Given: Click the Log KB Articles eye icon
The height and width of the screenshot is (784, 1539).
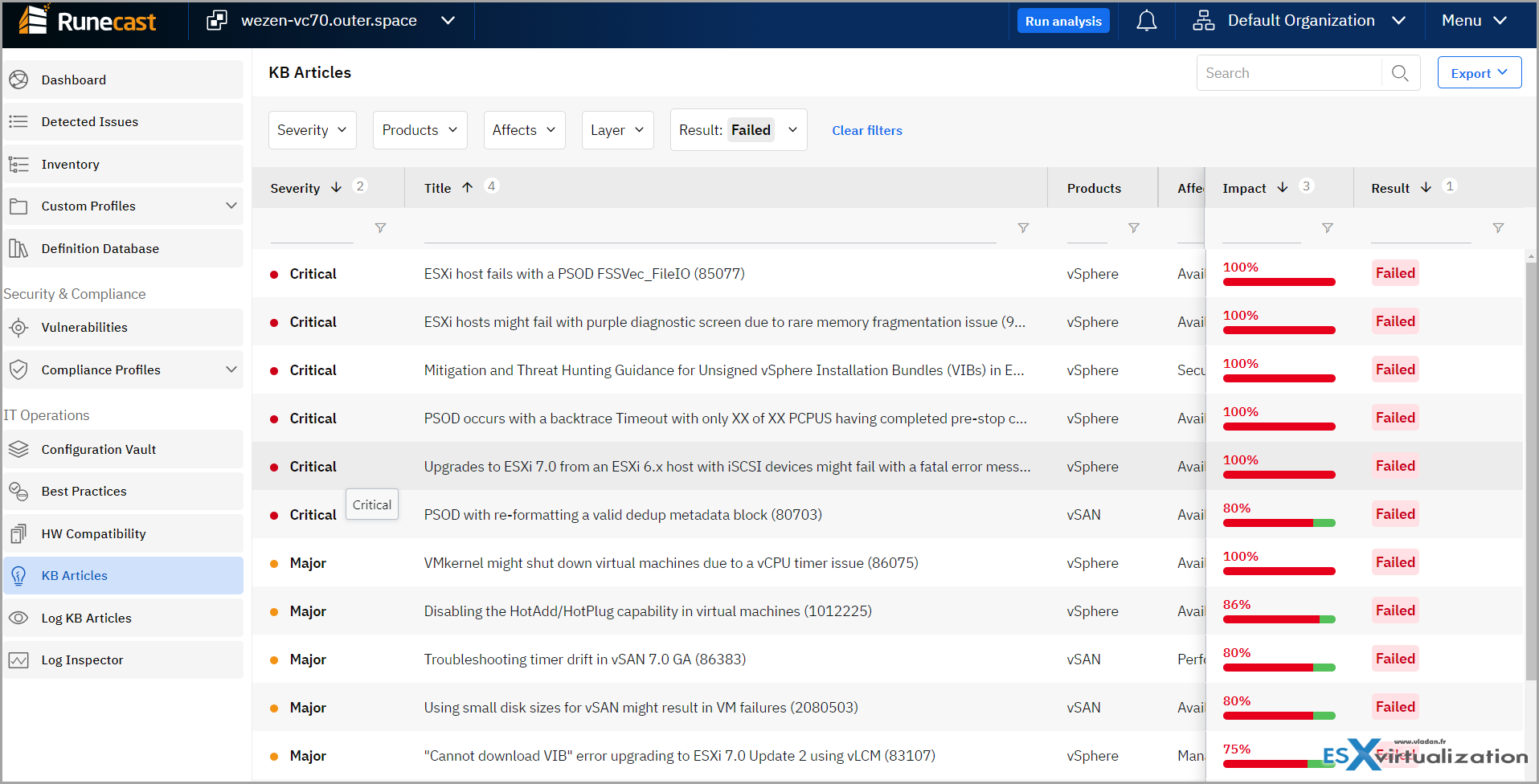Looking at the screenshot, I should point(18,618).
